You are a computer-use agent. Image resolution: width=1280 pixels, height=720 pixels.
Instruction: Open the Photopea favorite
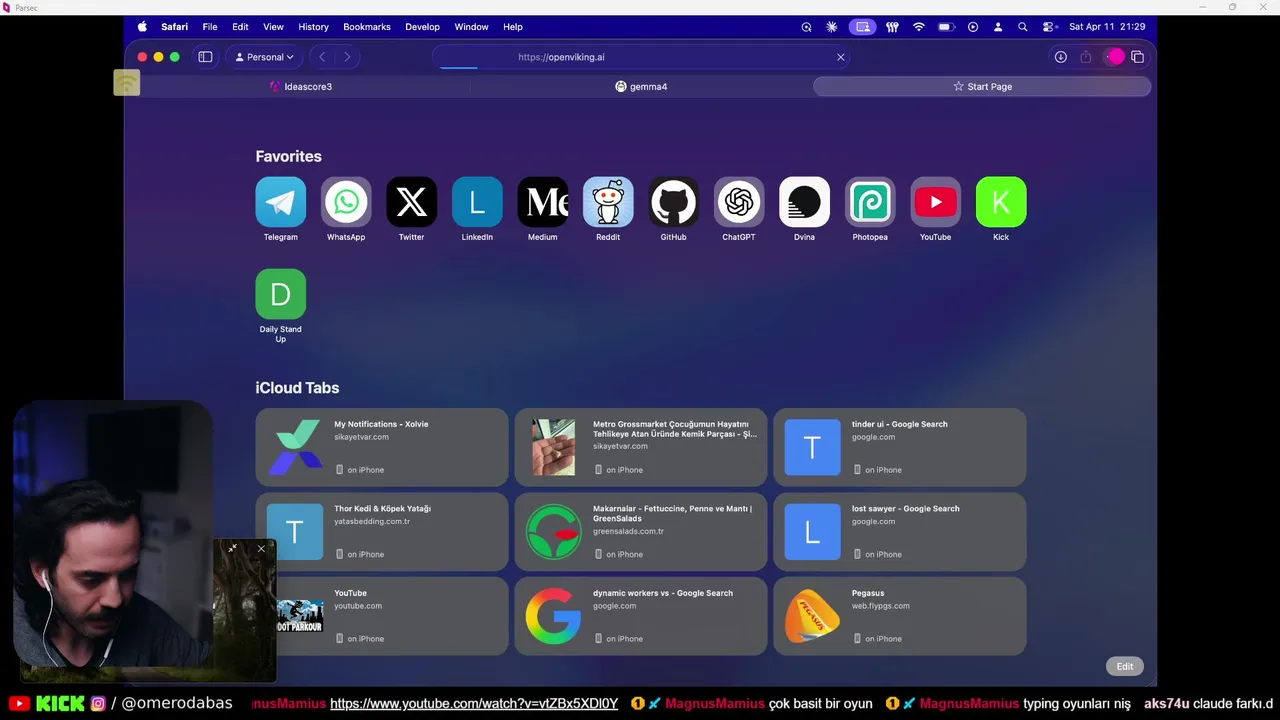click(870, 202)
